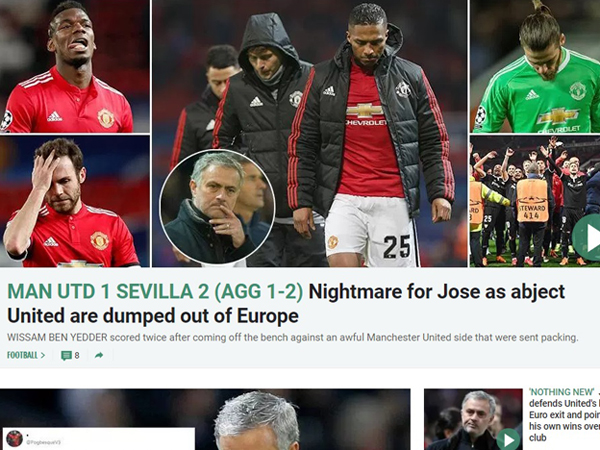Click the comment count number 8
Image resolution: width=600 pixels, height=450 pixels.
pyautogui.click(x=77, y=355)
